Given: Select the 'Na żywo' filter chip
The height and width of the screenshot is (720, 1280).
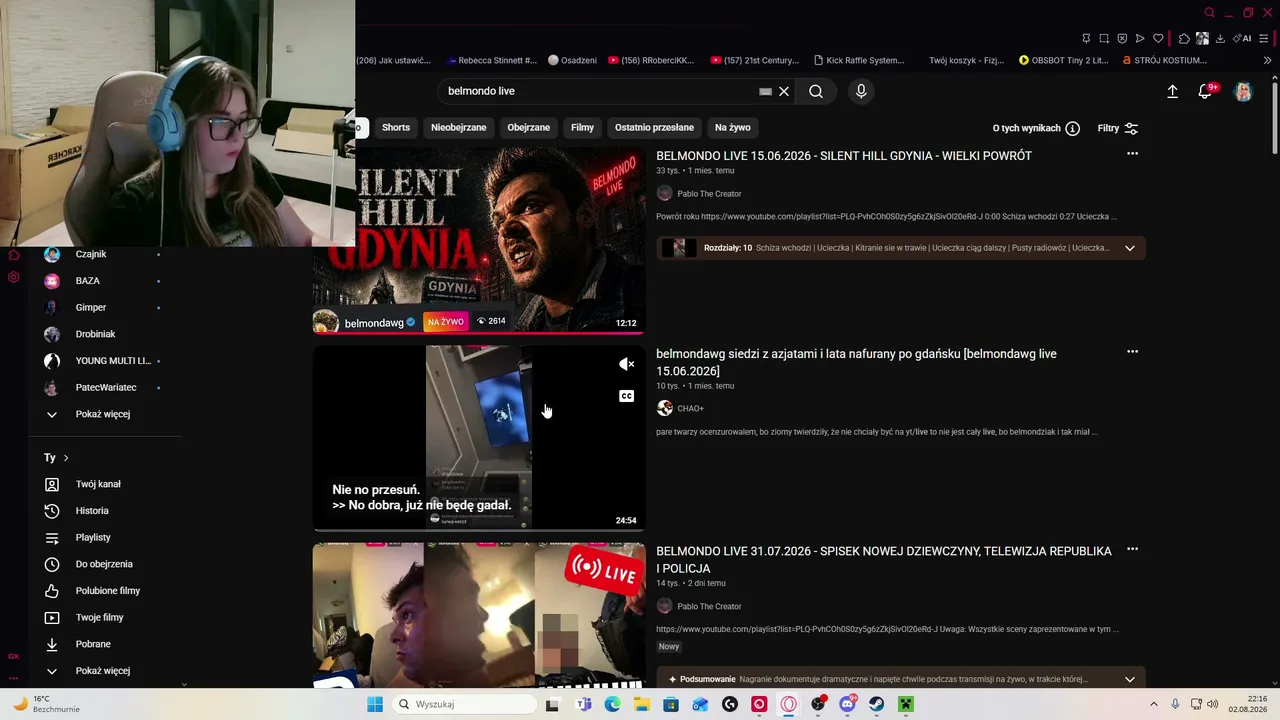Looking at the screenshot, I should click(733, 128).
